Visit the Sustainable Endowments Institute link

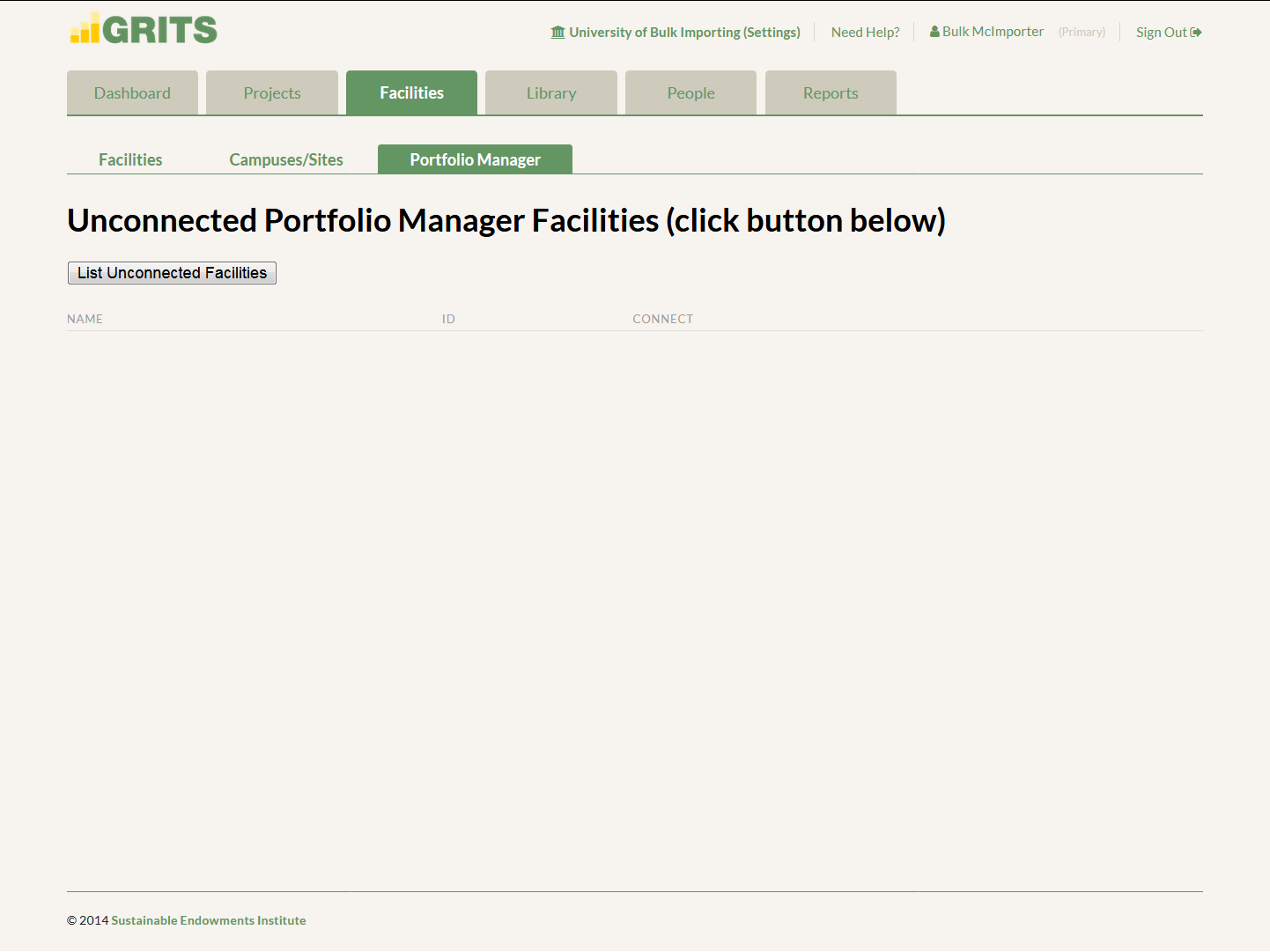[209, 920]
